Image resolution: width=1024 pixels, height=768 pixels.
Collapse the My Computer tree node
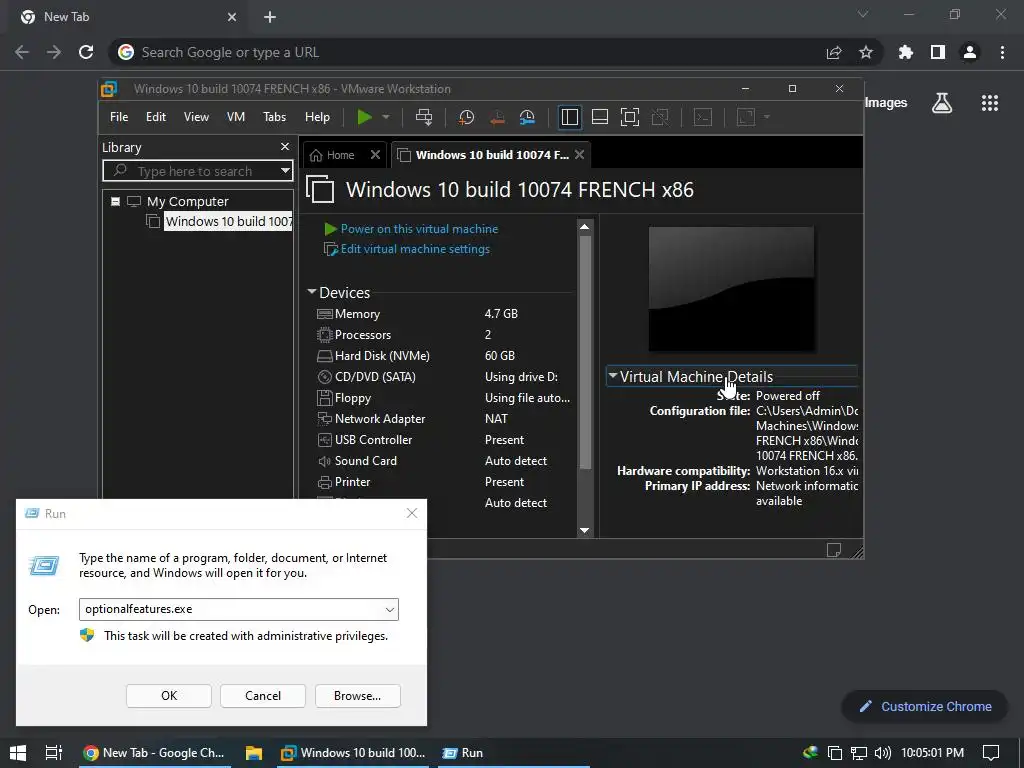(116, 201)
